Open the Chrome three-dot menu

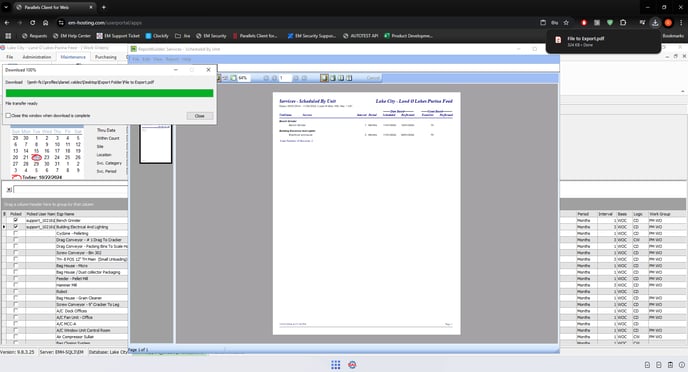coord(681,22)
